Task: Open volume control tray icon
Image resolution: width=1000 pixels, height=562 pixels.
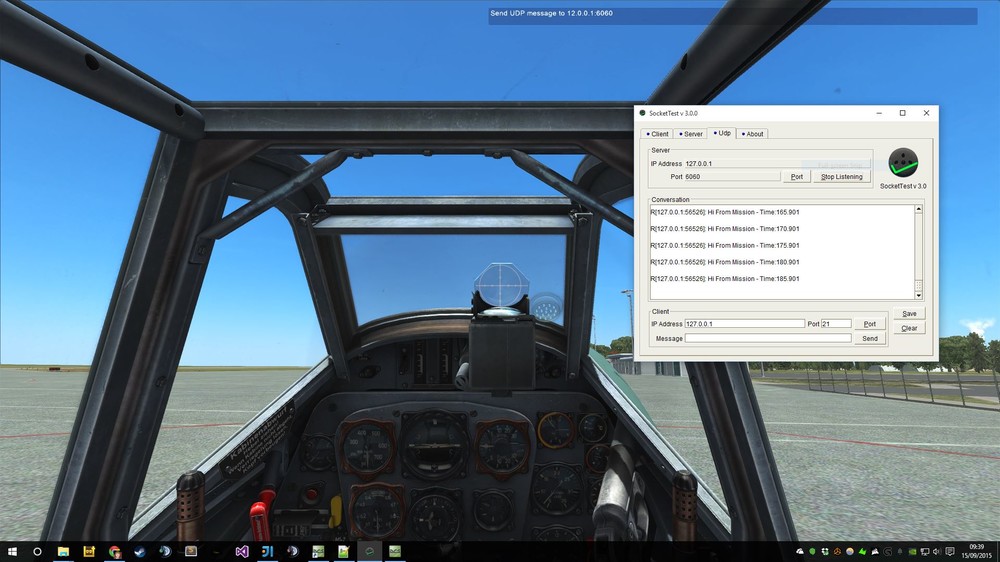Action: click(x=936, y=552)
